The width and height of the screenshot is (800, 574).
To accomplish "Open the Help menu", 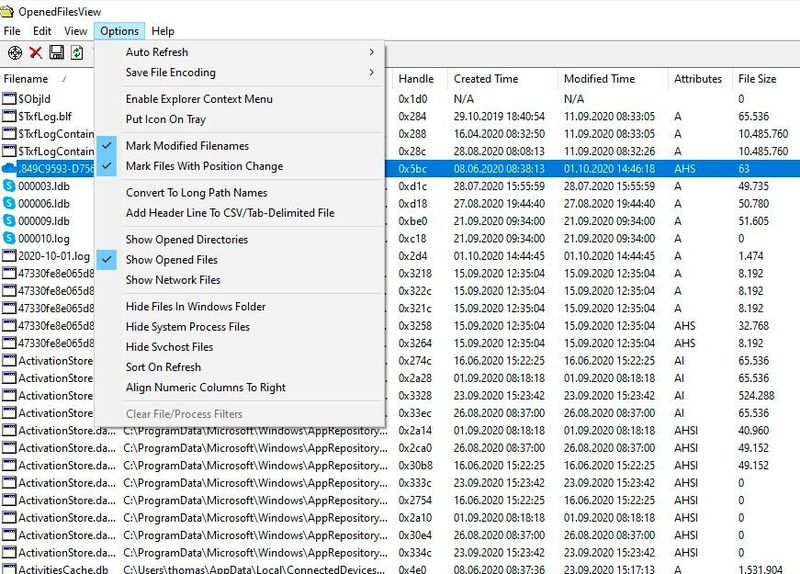I will click(x=163, y=31).
